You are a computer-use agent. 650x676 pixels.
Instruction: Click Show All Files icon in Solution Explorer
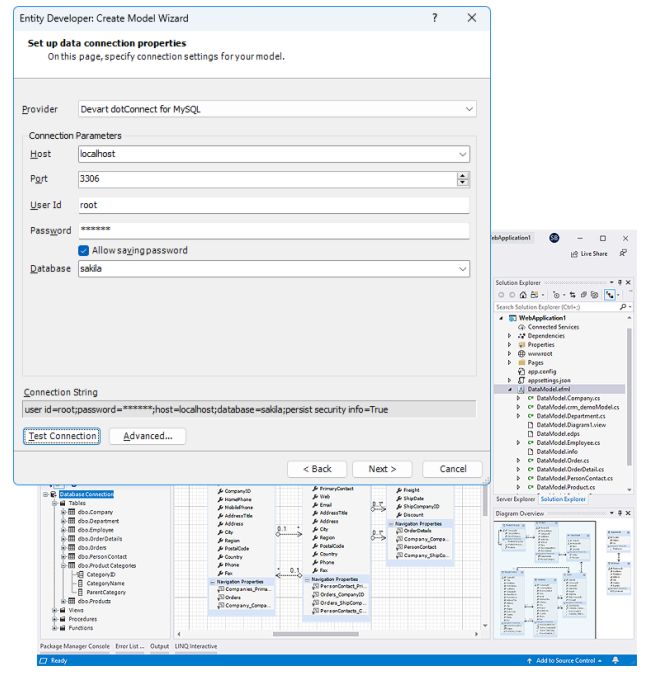[x=594, y=295]
